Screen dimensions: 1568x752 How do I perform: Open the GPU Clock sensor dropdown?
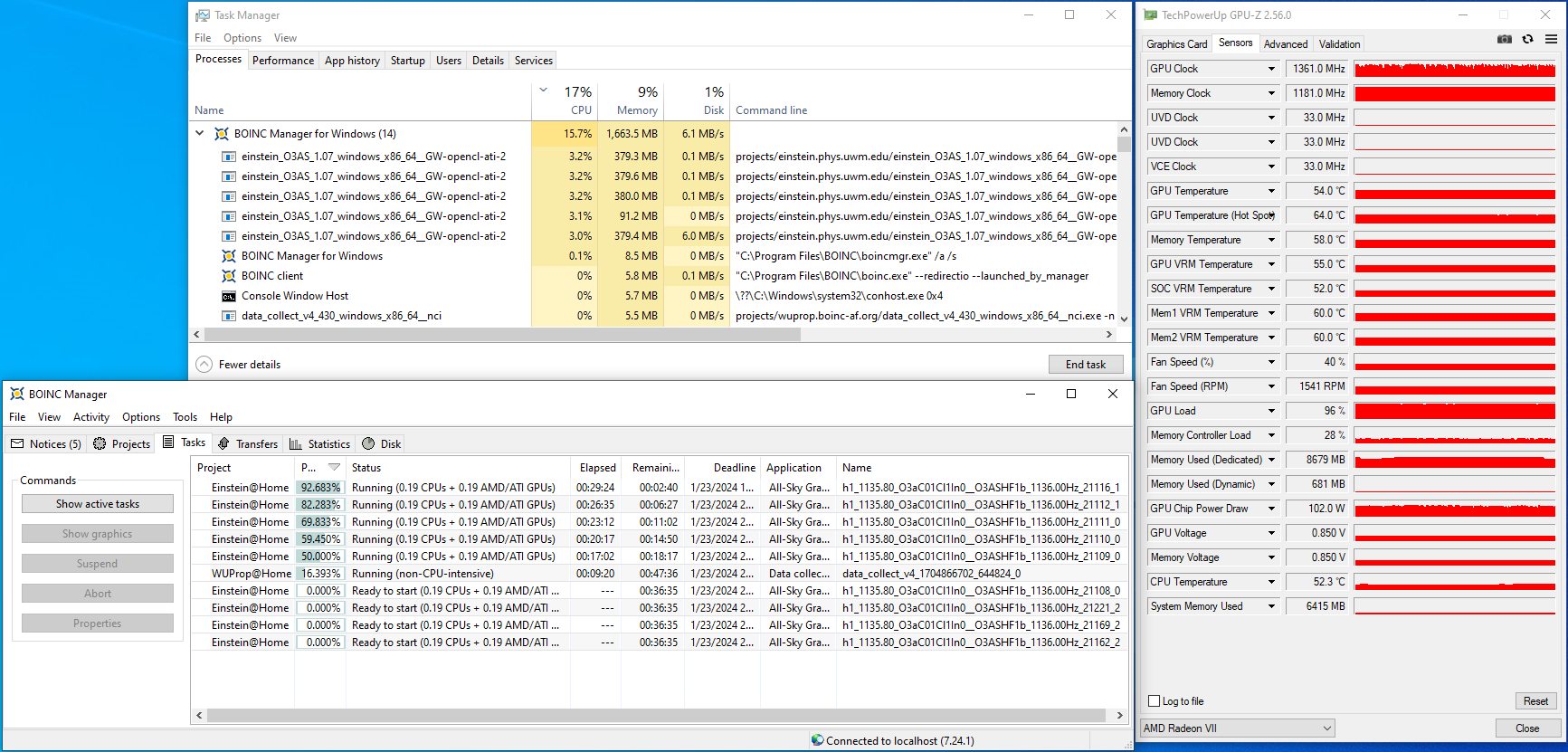(1271, 69)
